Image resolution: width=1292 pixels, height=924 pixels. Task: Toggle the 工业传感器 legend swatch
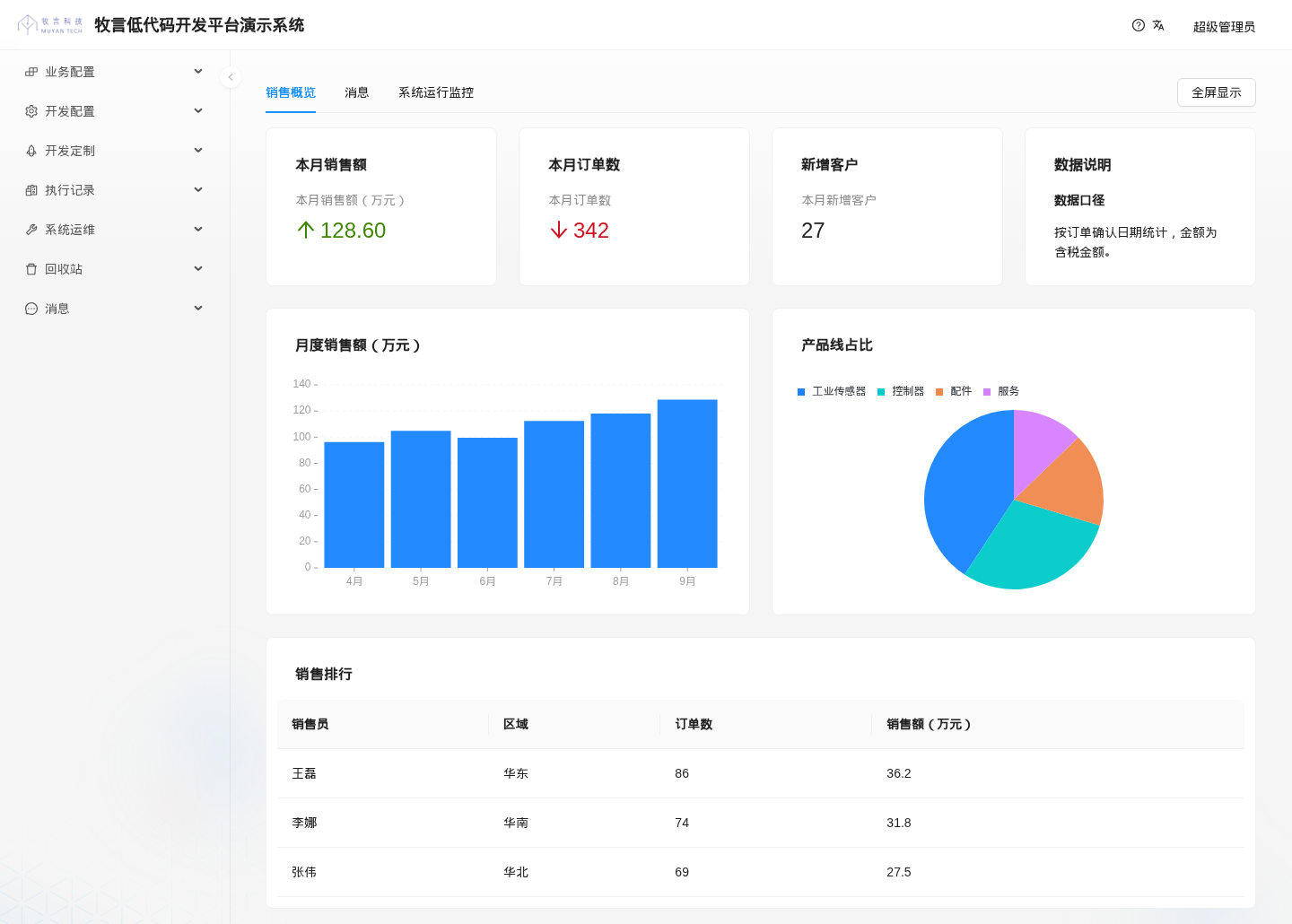[x=801, y=392]
